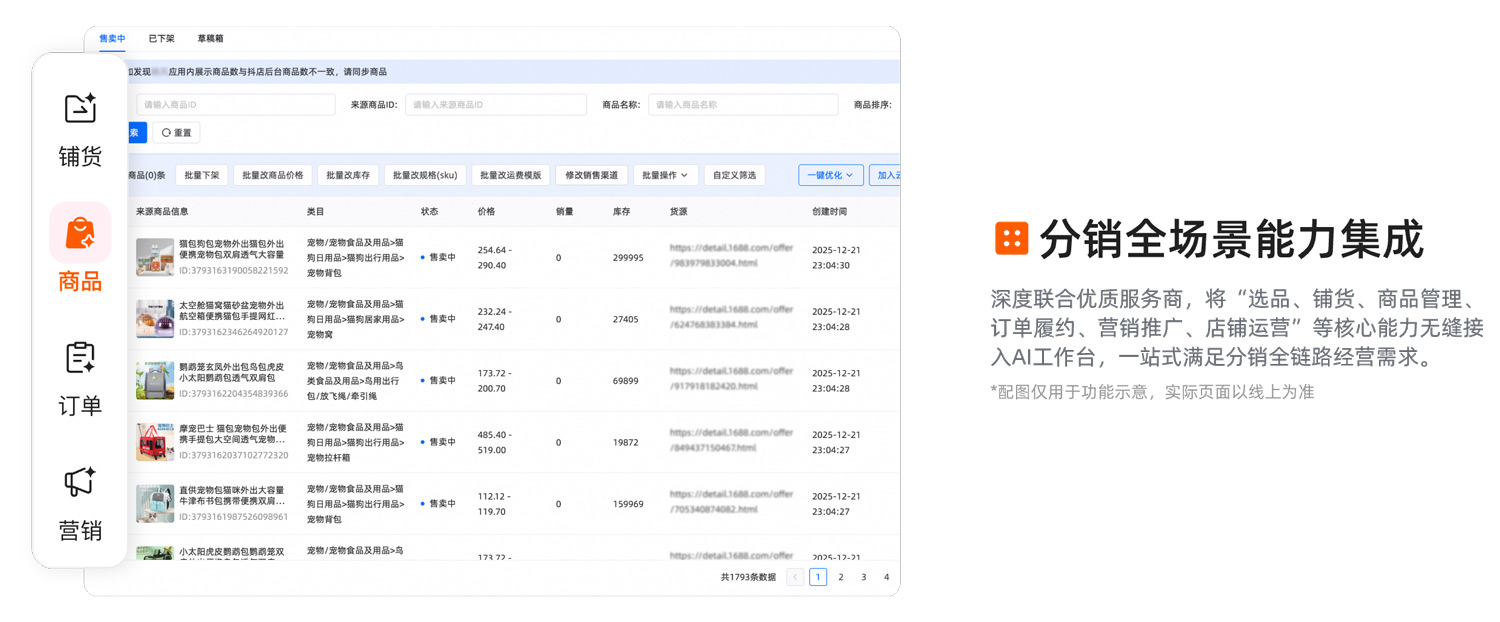Expand the 一键优化 dropdown
Screen dimensions: 1500x622
point(830,175)
